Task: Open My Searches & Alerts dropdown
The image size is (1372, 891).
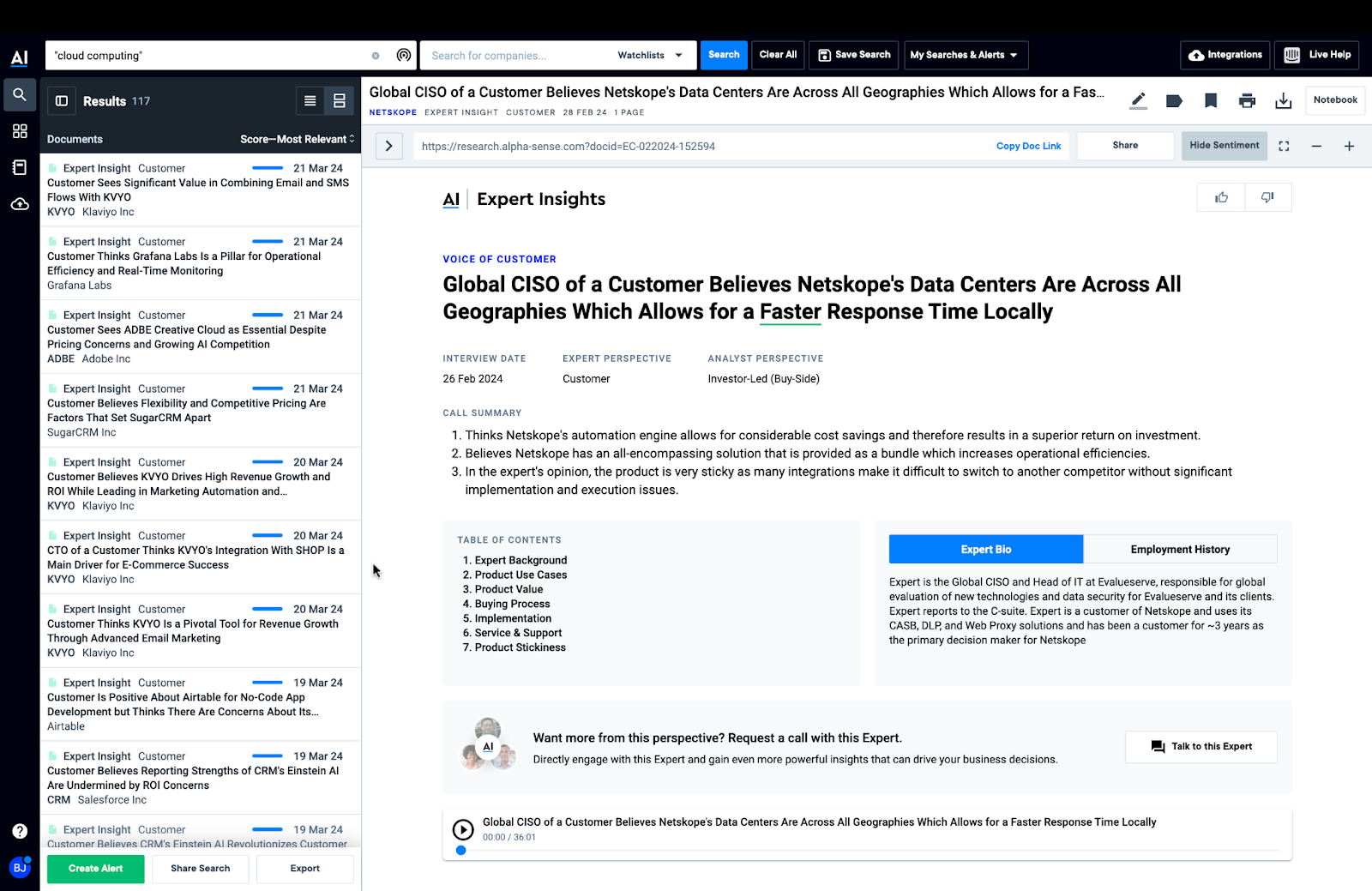Action: 966,56
